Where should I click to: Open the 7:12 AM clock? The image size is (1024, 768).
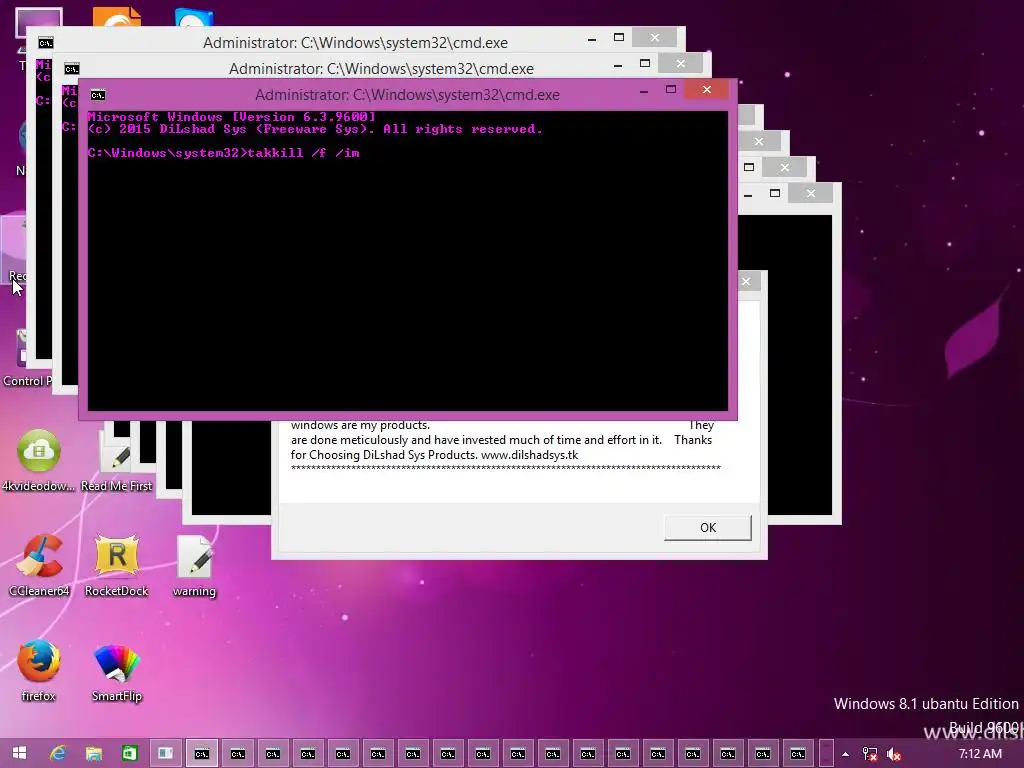click(980, 754)
